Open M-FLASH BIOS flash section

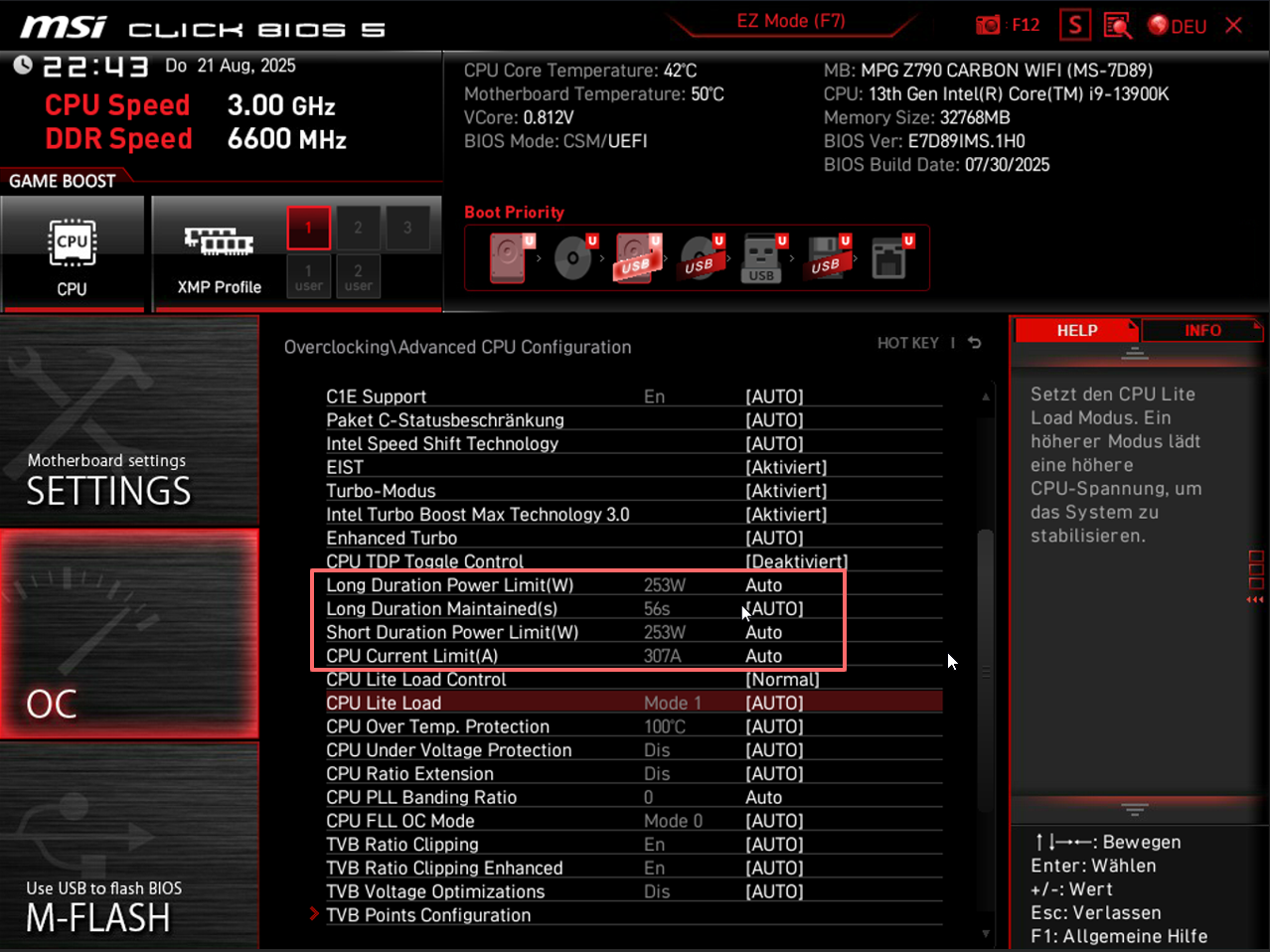pyautogui.click(x=129, y=847)
